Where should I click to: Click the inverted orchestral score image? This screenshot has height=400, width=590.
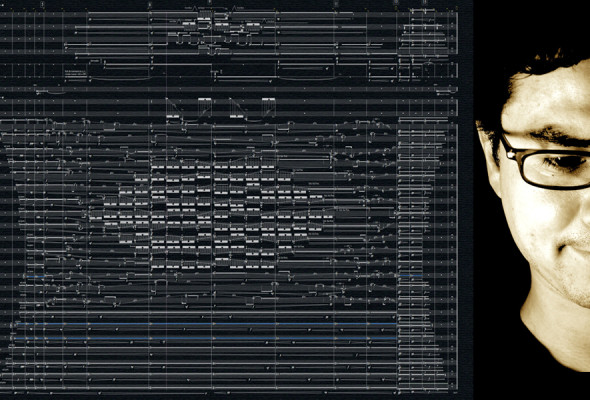click(236, 200)
